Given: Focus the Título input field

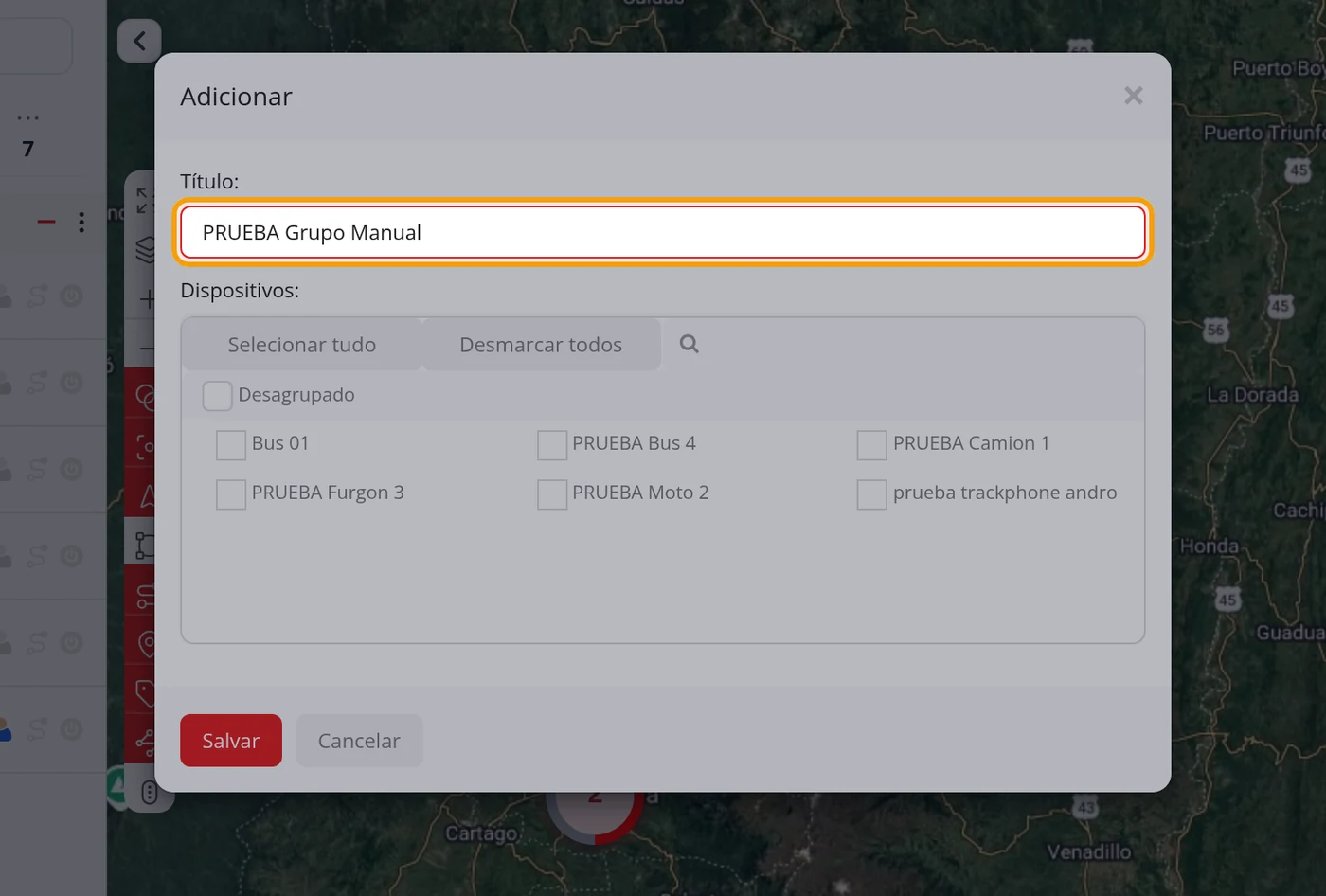Looking at the screenshot, I should (663, 232).
